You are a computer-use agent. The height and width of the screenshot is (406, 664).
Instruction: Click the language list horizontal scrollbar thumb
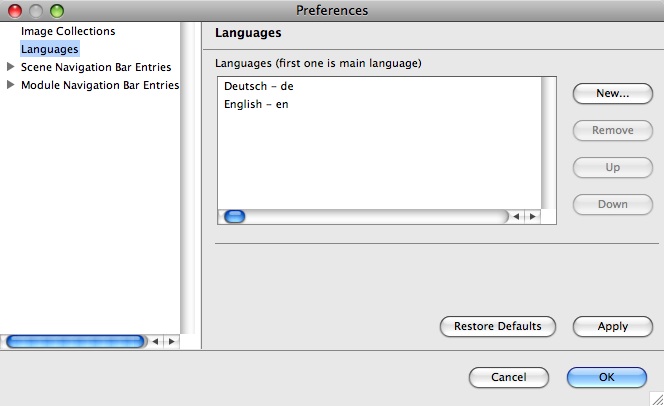[x=235, y=217]
